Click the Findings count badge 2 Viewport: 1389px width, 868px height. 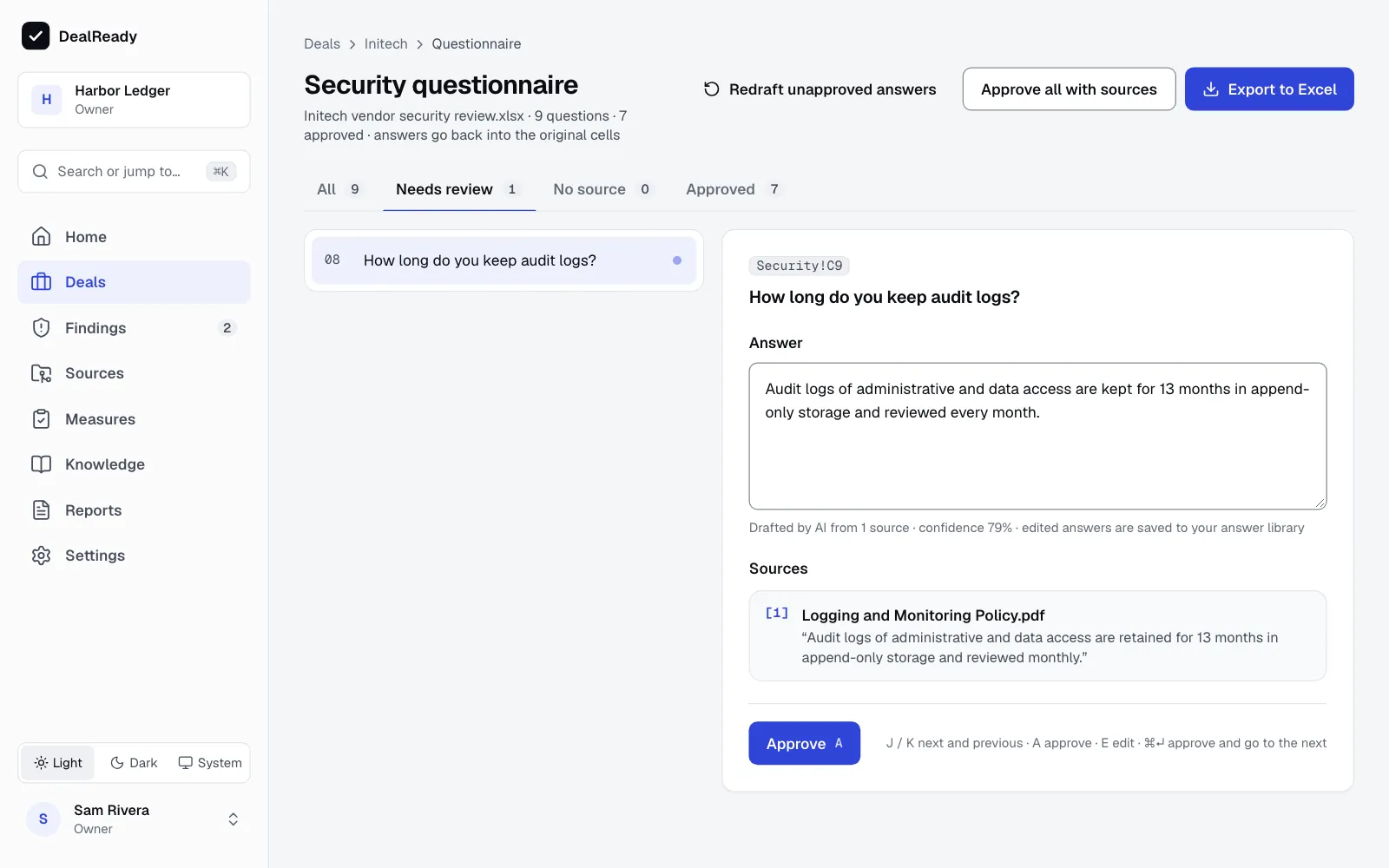click(x=227, y=328)
